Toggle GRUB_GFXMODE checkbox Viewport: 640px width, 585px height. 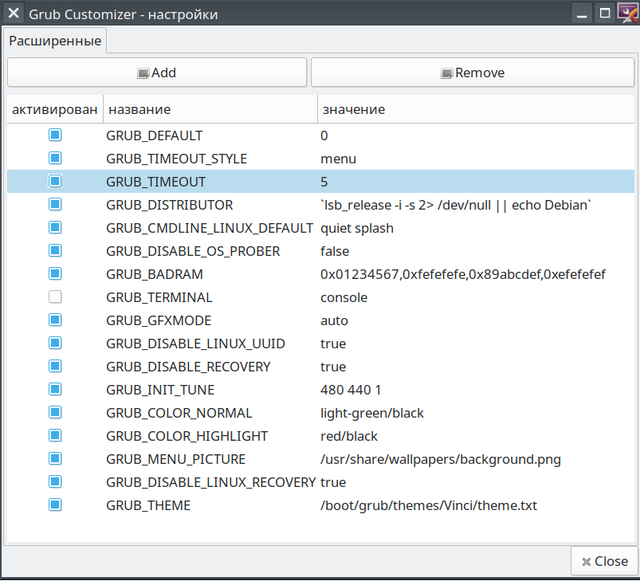[x=55, y=320]
